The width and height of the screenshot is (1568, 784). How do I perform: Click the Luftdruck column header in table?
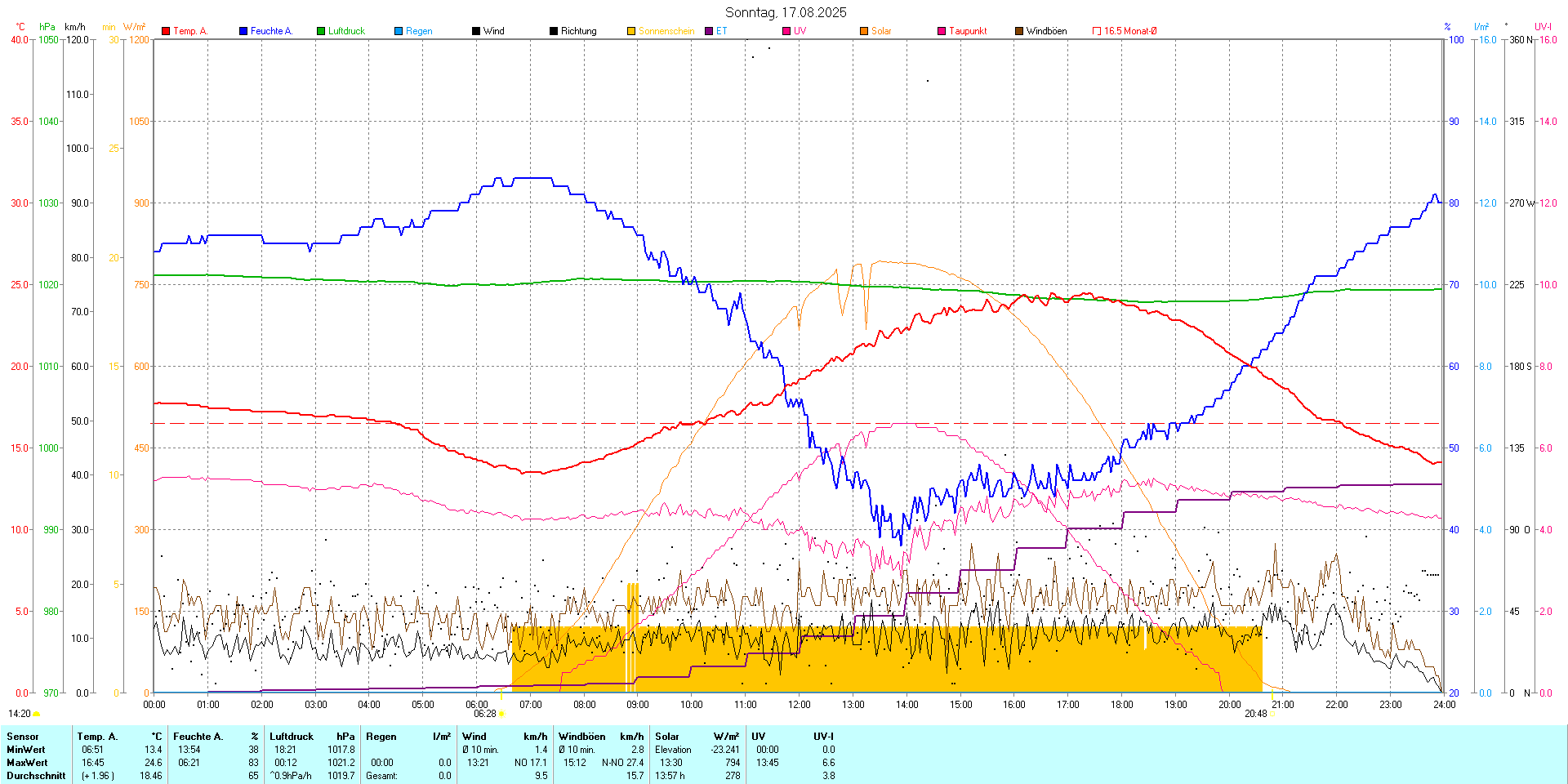pyautogui.click(x=292, y=737)
